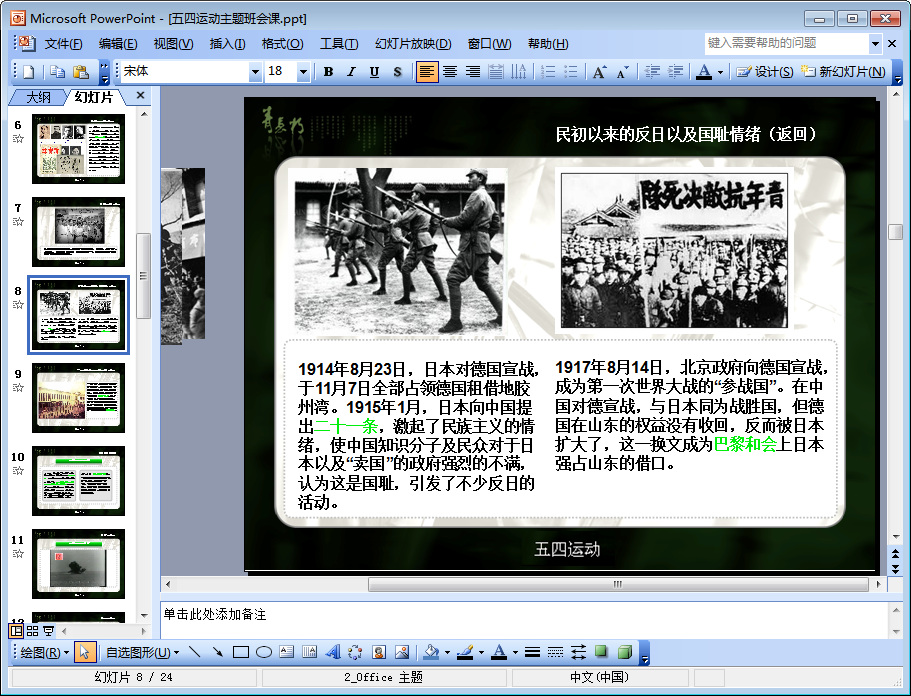Increase indent level icon

pos(675,71)
